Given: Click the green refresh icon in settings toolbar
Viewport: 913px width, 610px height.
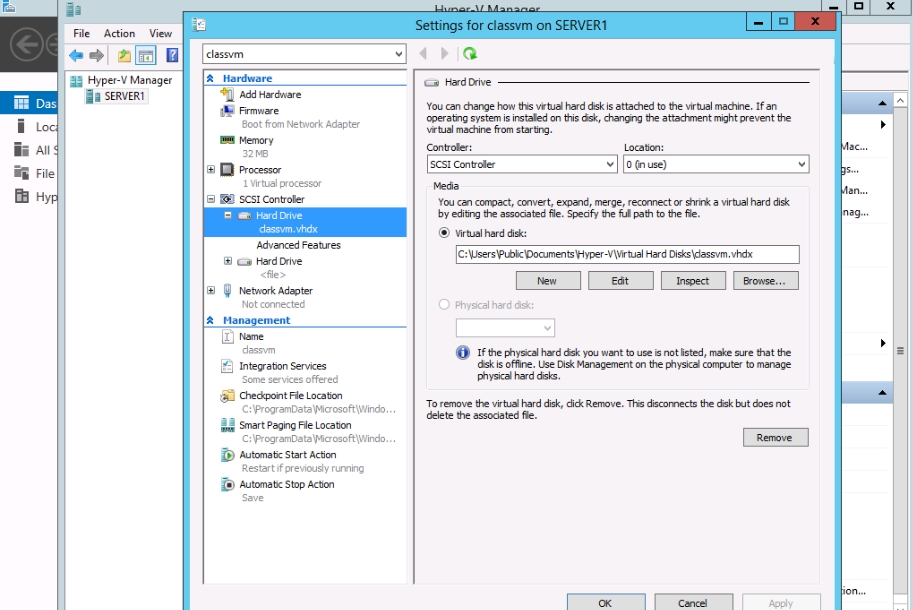Looking at the screenshot, I should (x=470, y=54).
